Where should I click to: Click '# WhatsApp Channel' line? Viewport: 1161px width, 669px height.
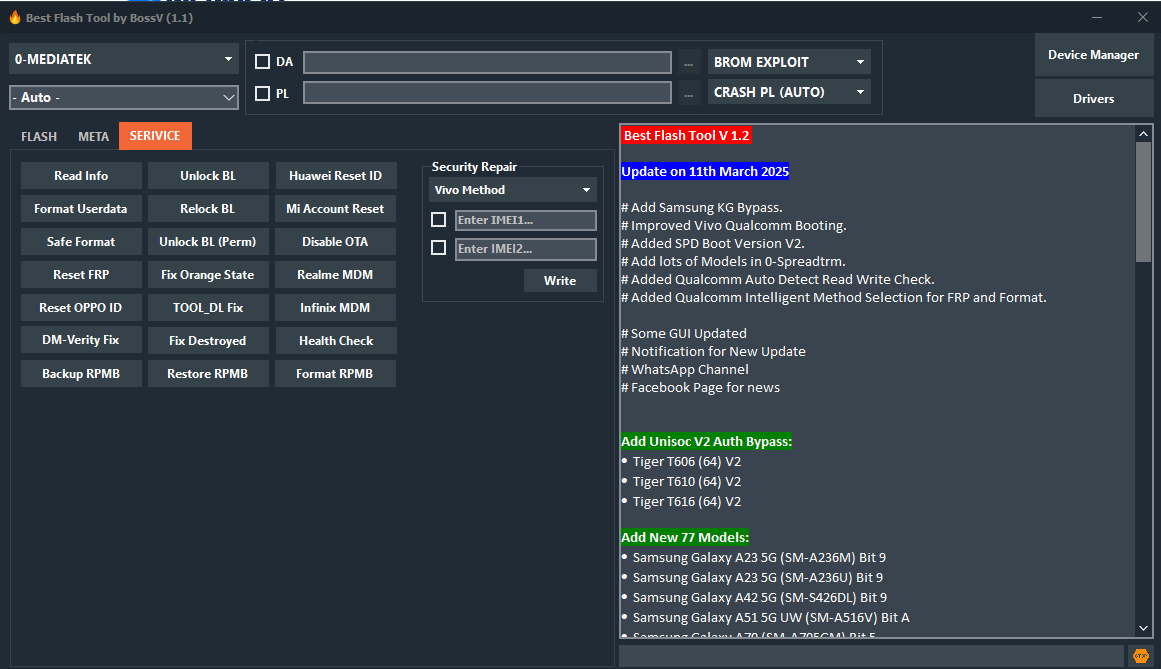(684, 369)
